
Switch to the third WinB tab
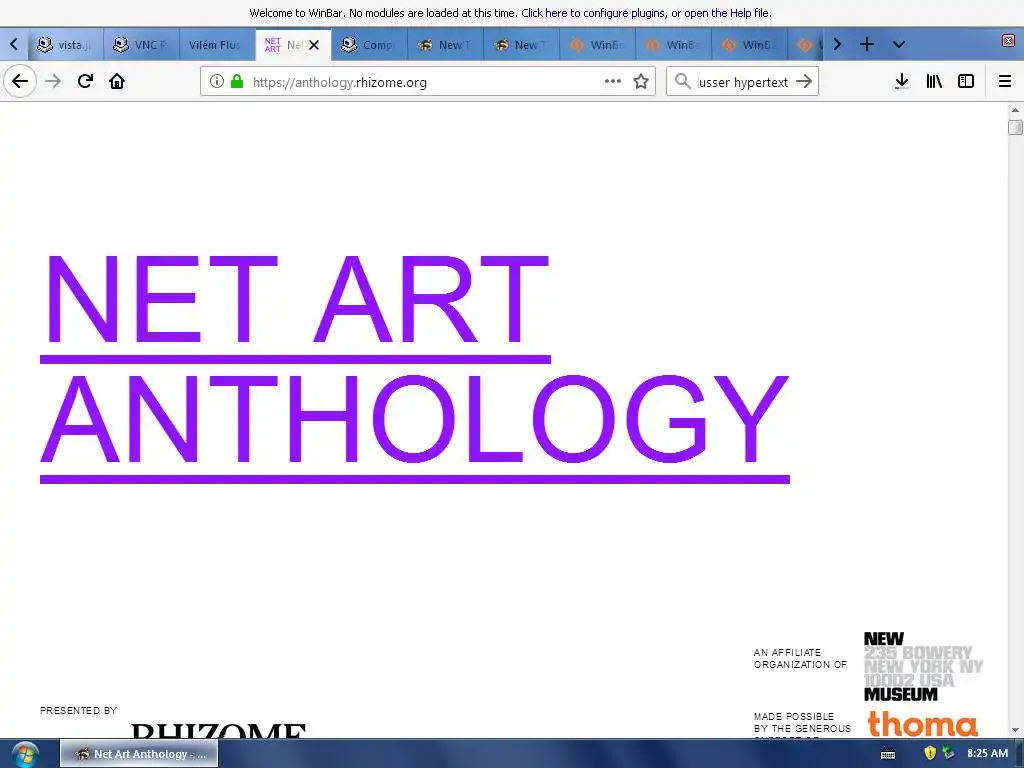tap(749, 44)
